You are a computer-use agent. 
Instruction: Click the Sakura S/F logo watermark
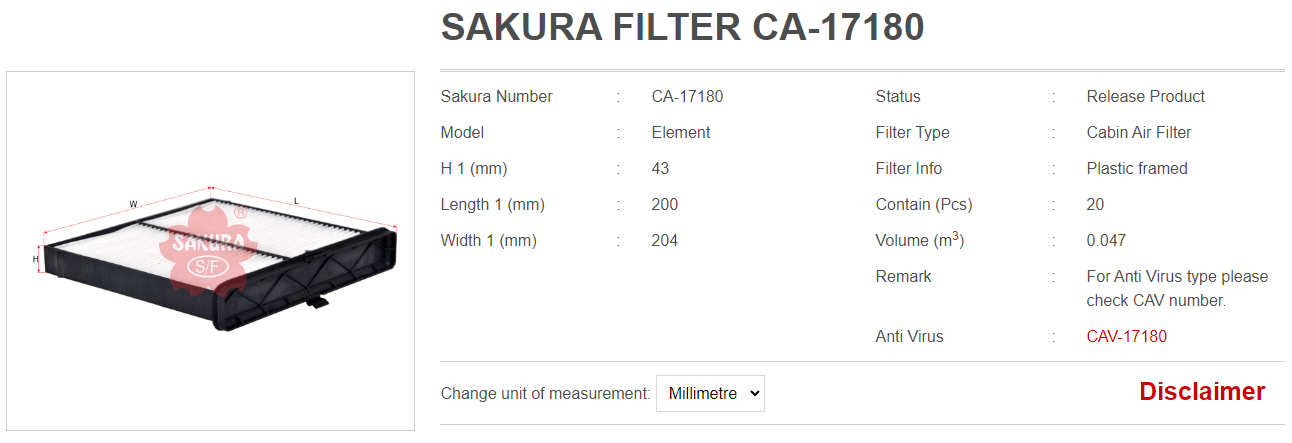tap(210, 249)
